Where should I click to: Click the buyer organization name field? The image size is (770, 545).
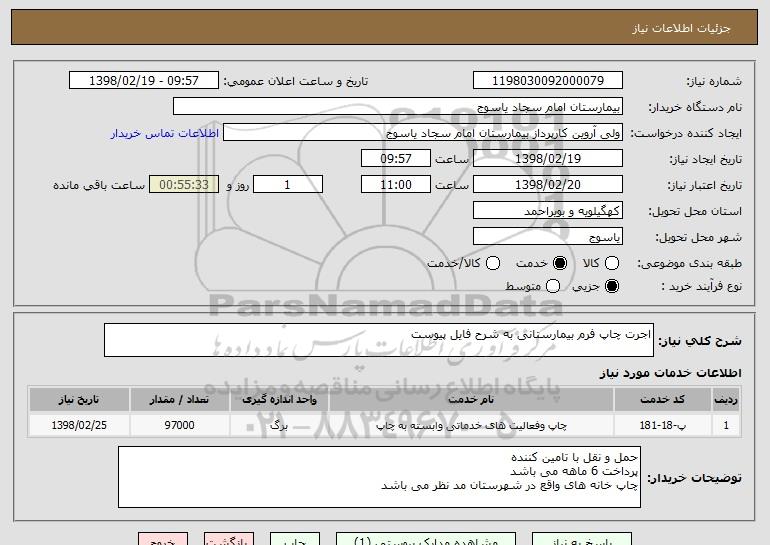[398, 107]
